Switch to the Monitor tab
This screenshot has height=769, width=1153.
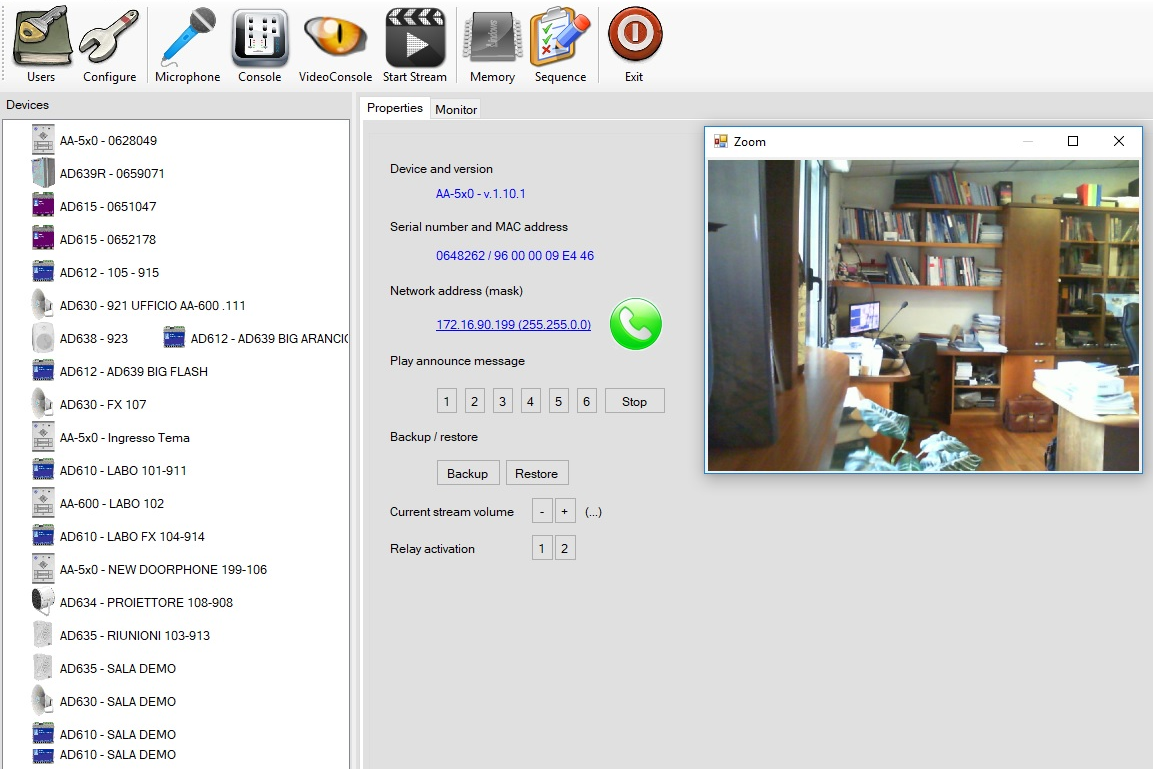[x=456, y=110]
